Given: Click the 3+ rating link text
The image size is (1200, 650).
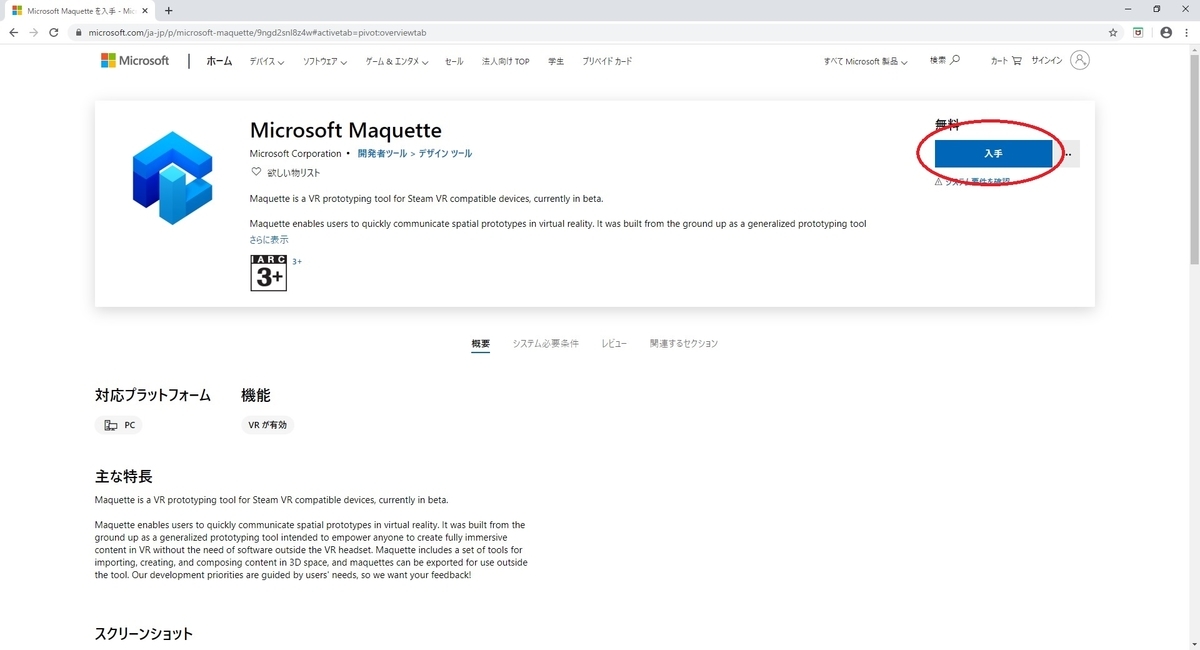Looking at the screenshot, I should tap(297, 262).
